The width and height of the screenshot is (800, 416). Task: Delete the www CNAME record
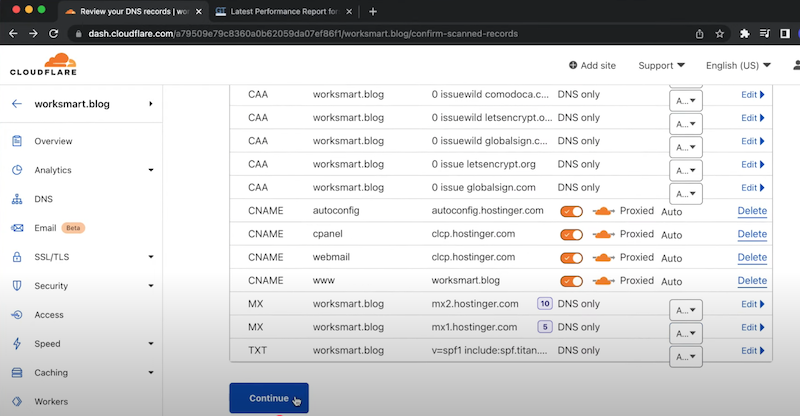click(x=752, y=281)
